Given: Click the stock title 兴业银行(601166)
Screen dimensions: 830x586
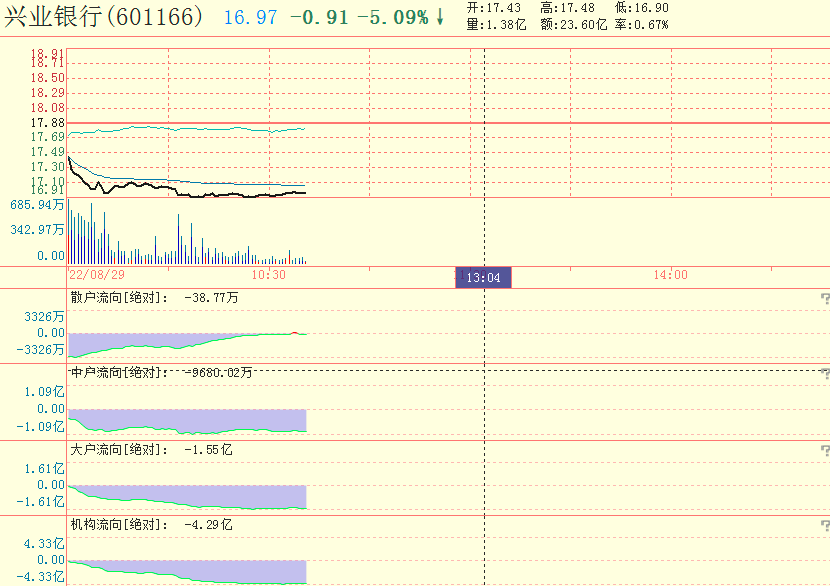Looking at the screenshot, I should click(x=104, y=16).
